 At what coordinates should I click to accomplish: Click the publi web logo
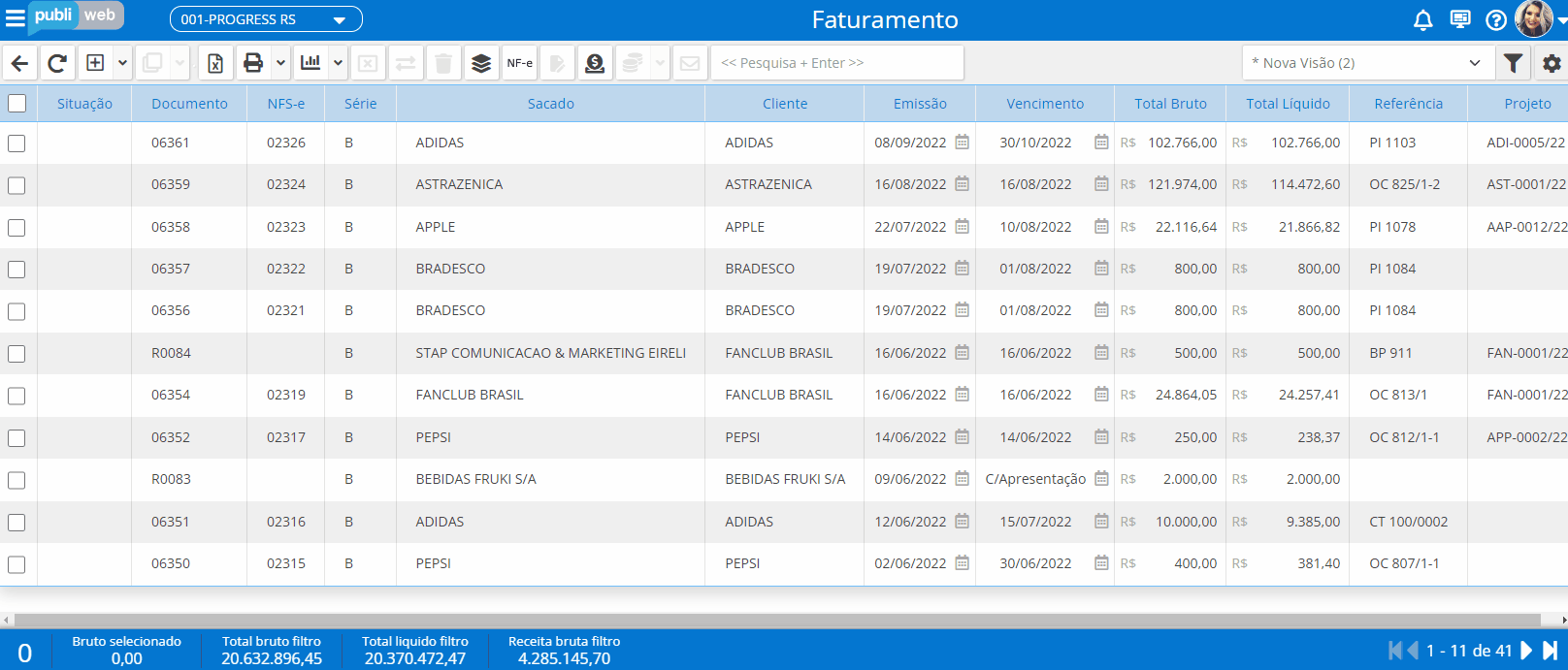click(x=76, y=16)
